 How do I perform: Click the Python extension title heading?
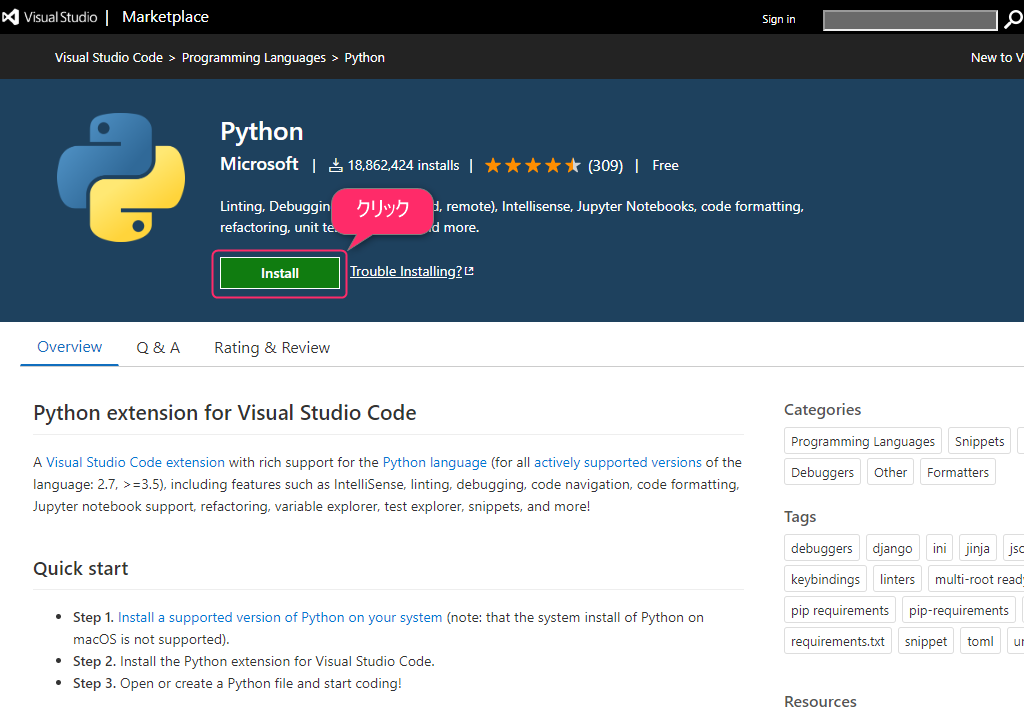click(x=262, y=132)
